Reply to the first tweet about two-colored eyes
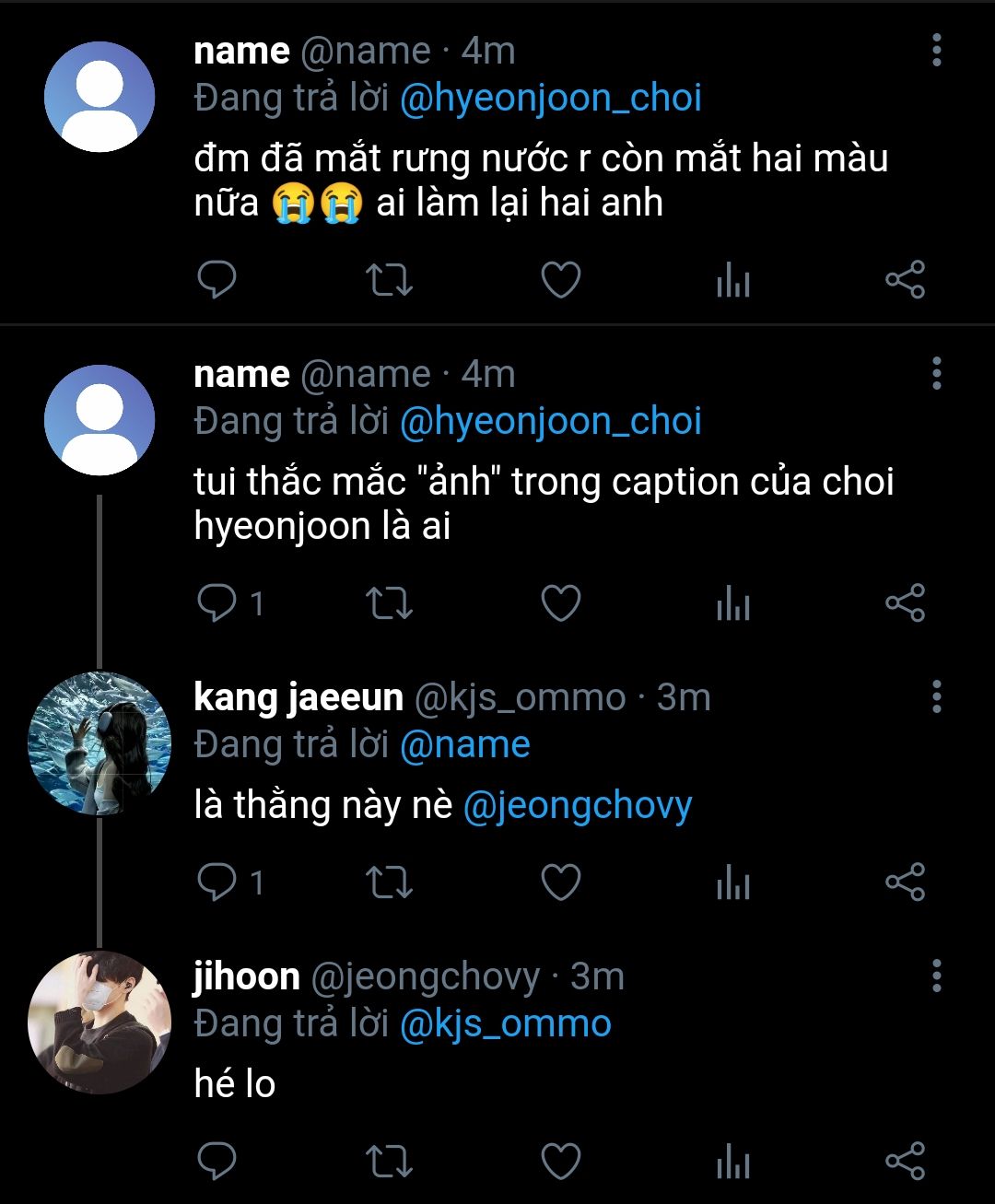 (x=217, y=280)
